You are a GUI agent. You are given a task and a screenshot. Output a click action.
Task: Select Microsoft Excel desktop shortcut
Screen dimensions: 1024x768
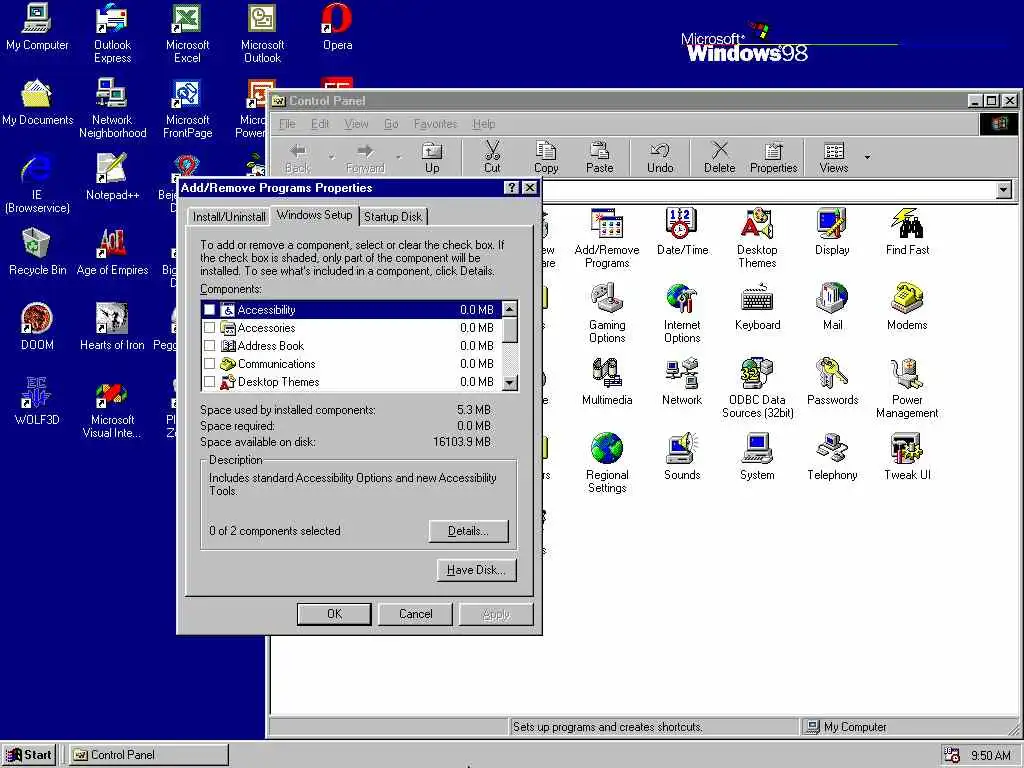click(x=187, y=33)
